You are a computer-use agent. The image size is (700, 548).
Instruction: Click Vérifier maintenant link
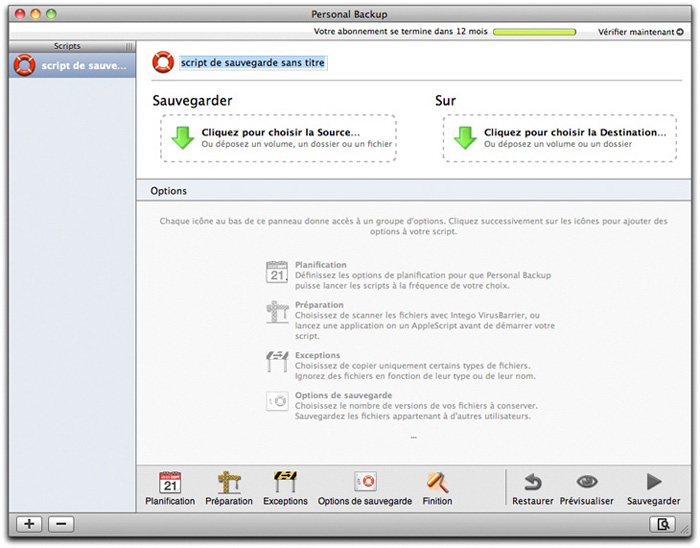(x=641, y=32)
